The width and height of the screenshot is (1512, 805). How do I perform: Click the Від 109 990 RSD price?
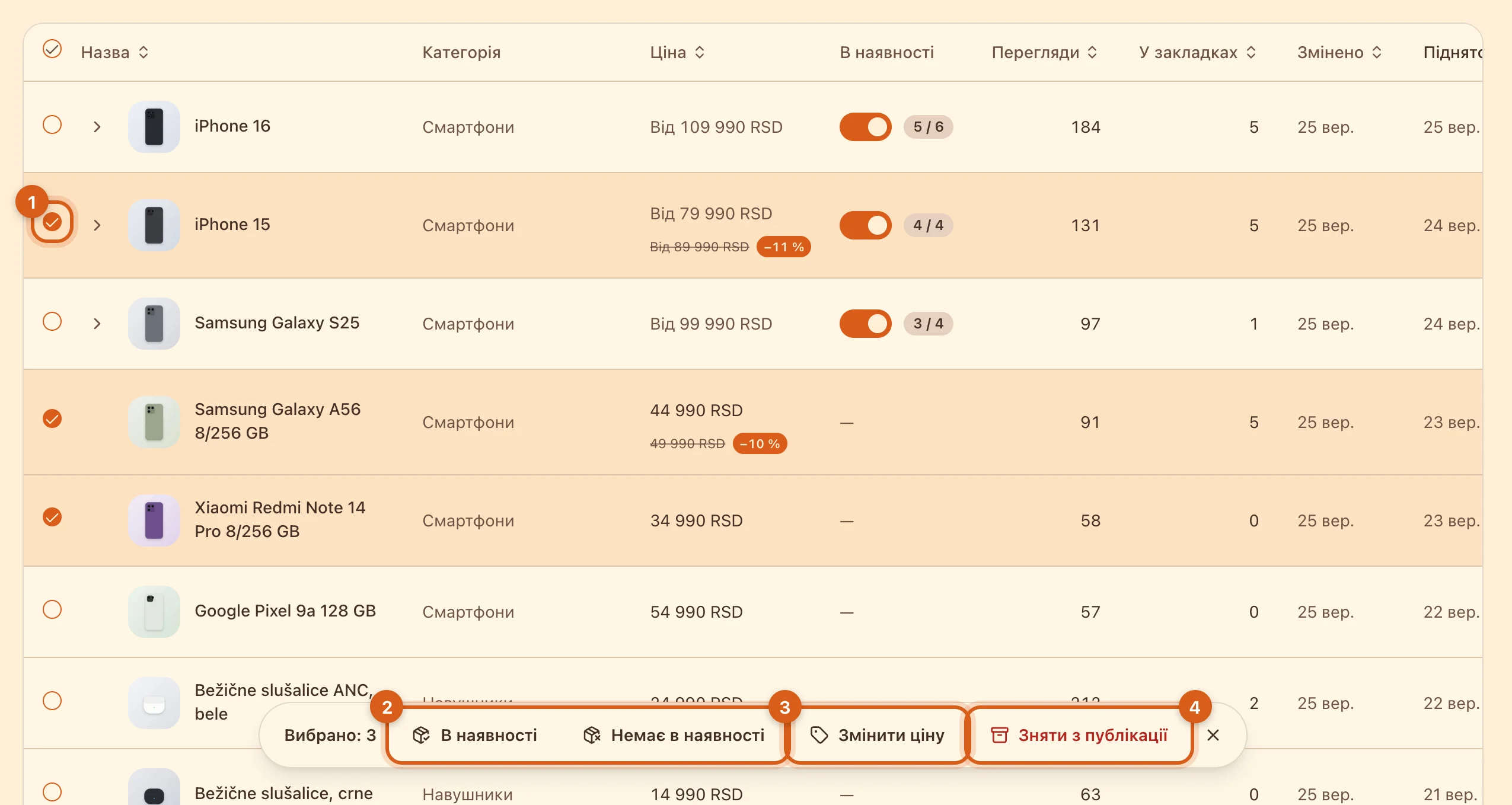pos(716,127)
